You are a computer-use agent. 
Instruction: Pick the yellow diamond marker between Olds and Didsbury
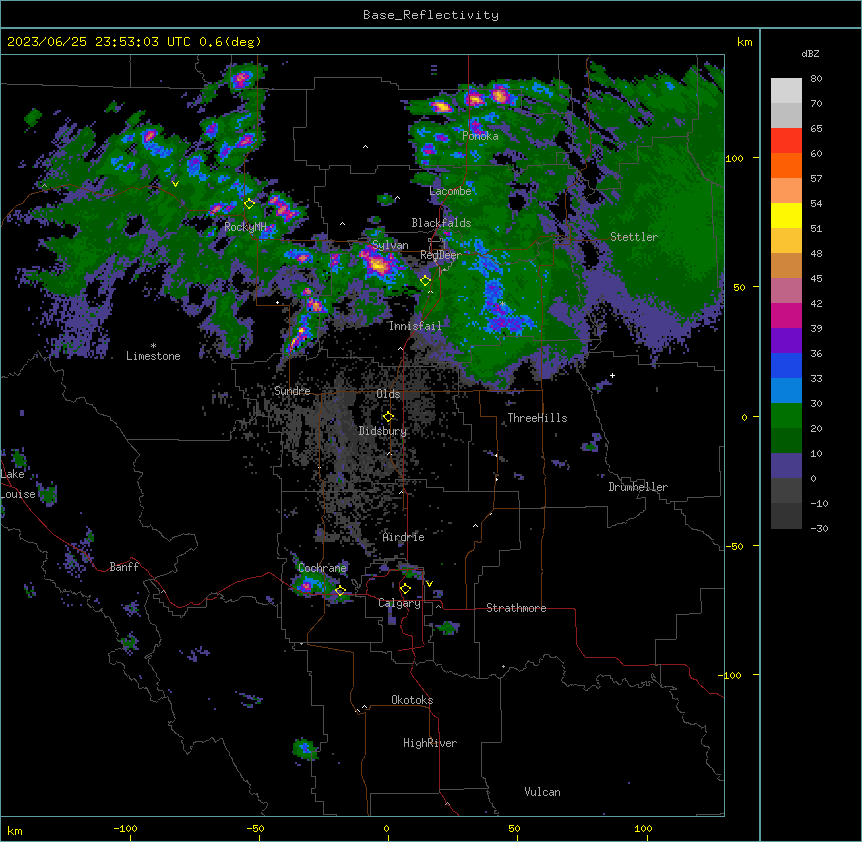(388, 417)
